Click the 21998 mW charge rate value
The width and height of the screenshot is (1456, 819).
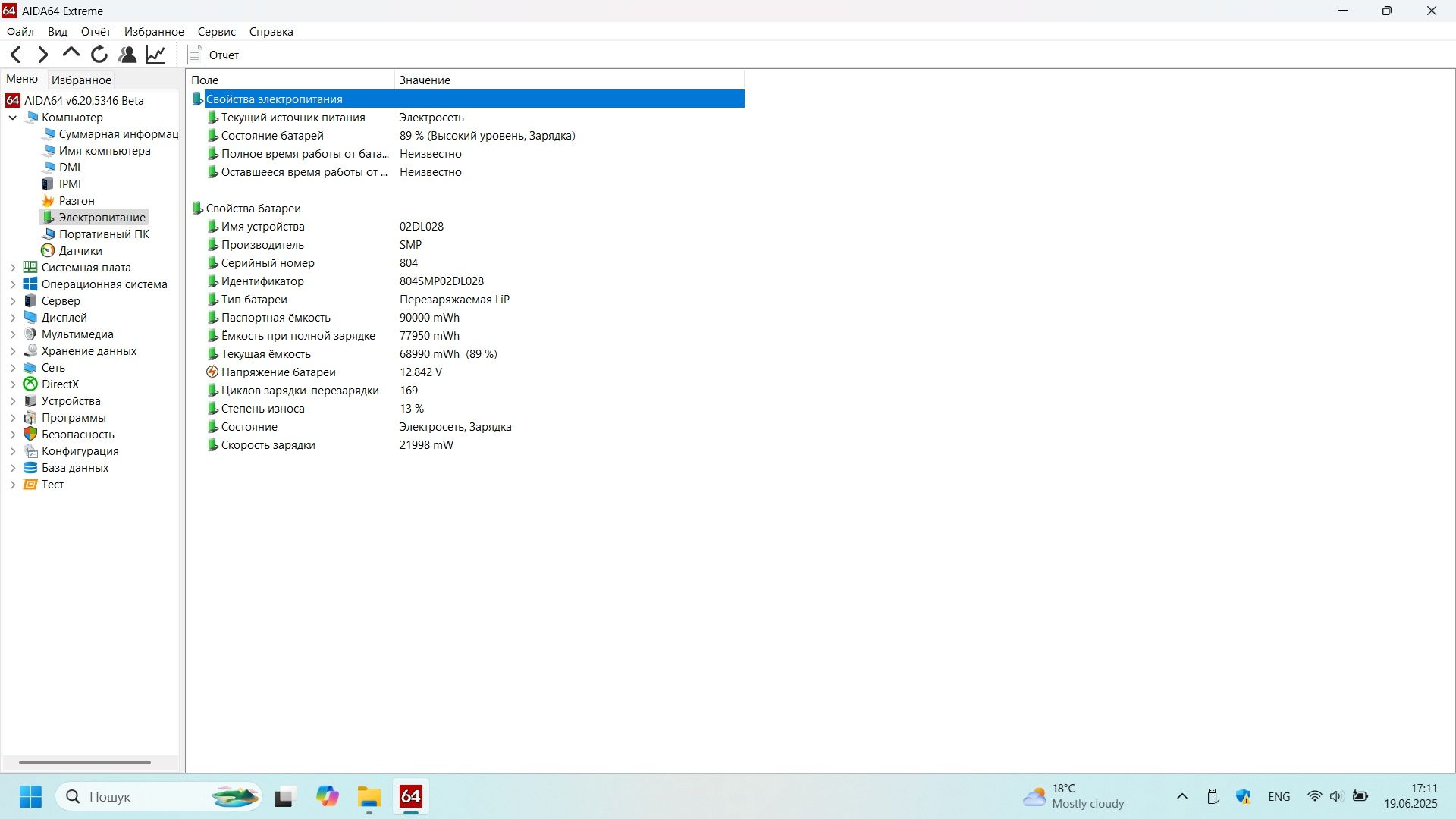(426, 445)
